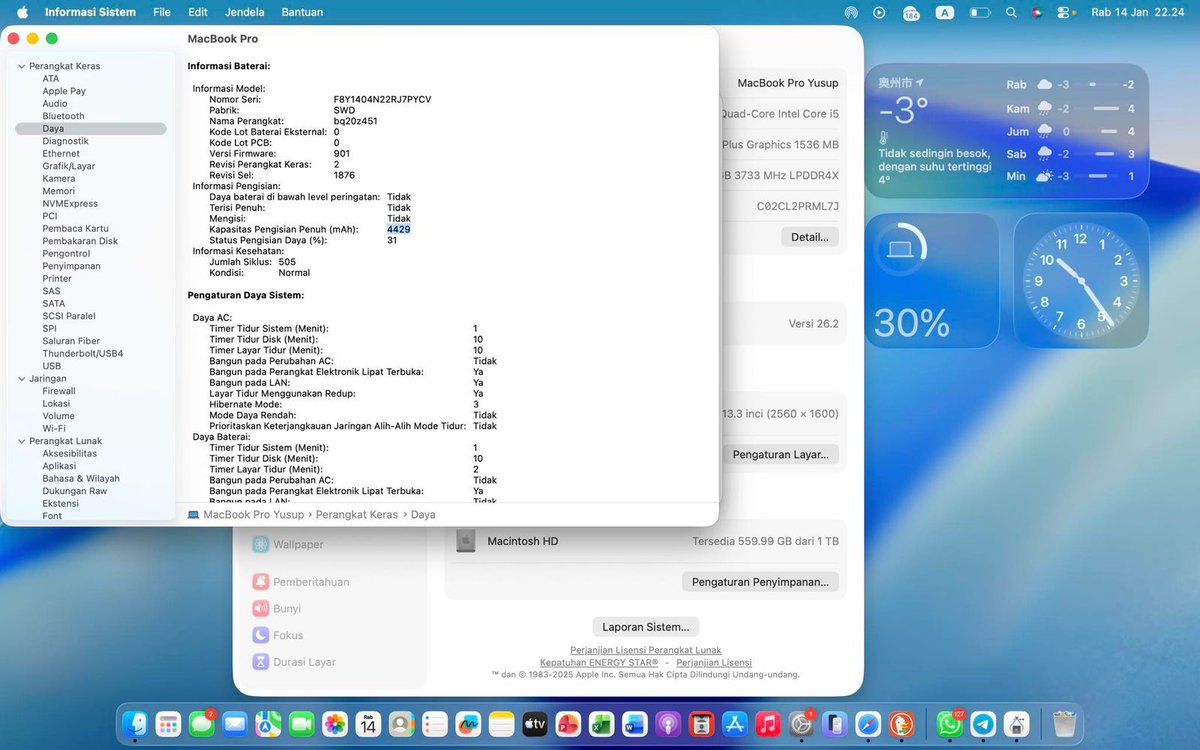The height and width of the screenshot is (750, 1200).
Task: Open Photos app in the dock
Action: (335, 724)
